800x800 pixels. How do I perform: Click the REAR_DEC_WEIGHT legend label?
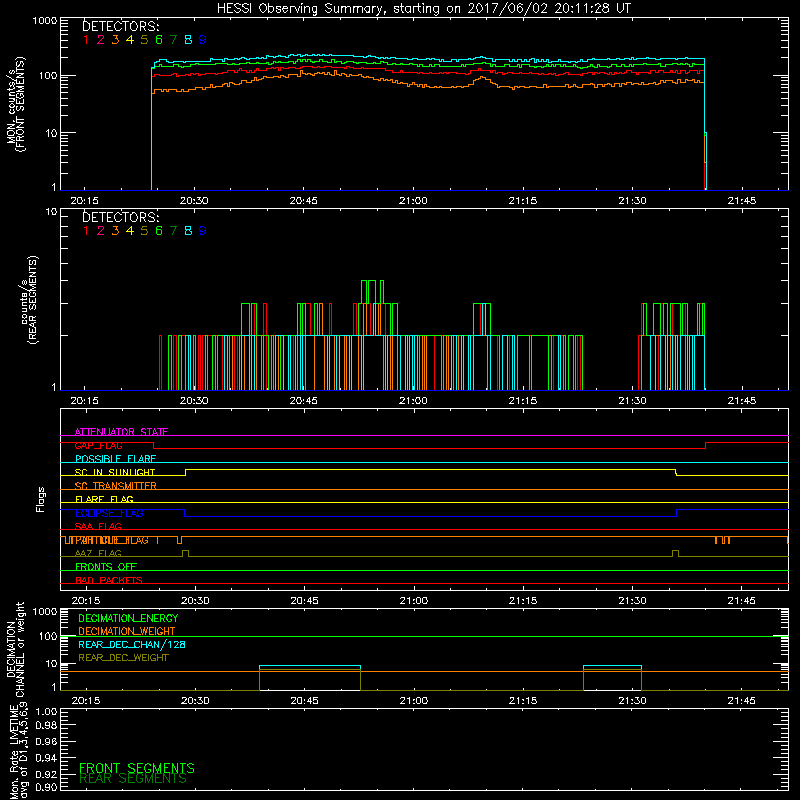(x=123, y=658)
